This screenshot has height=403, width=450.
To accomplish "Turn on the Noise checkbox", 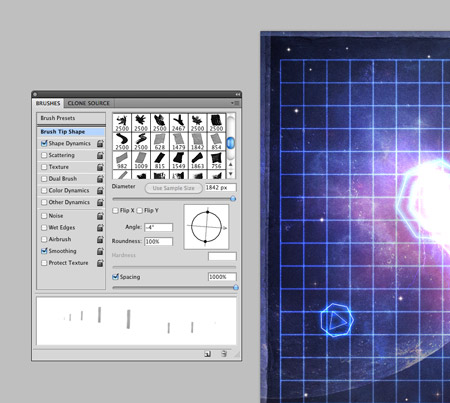I will [x=44, y=216].
